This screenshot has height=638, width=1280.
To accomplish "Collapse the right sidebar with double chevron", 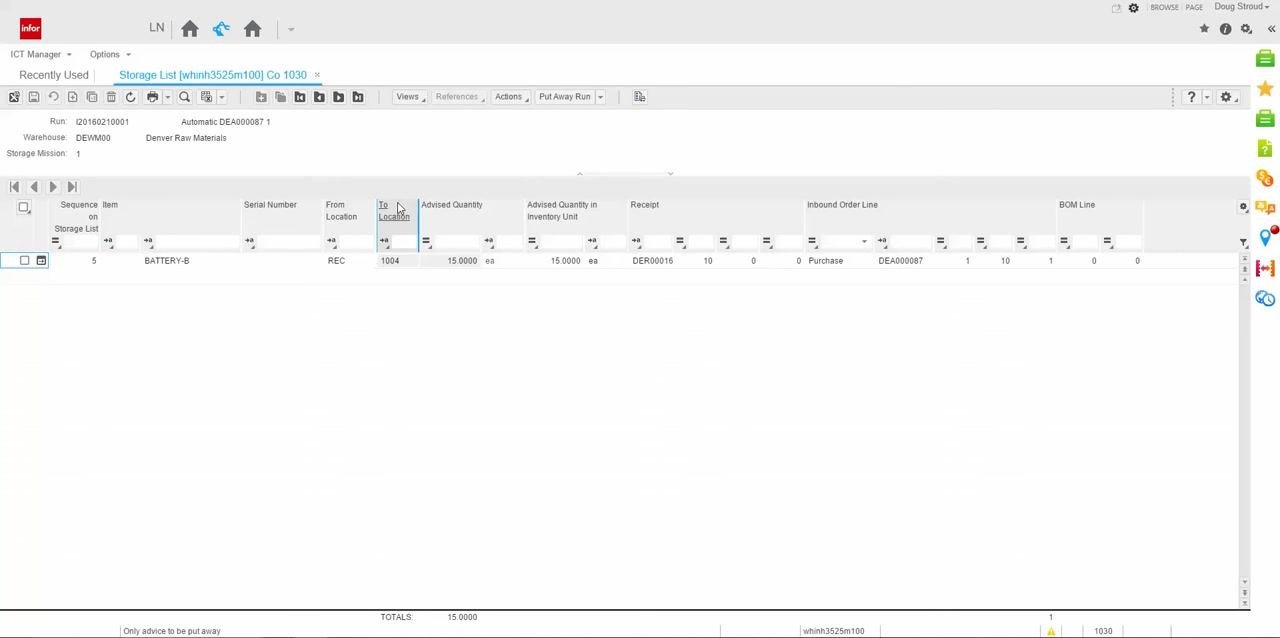I will tap(1271, 29).
